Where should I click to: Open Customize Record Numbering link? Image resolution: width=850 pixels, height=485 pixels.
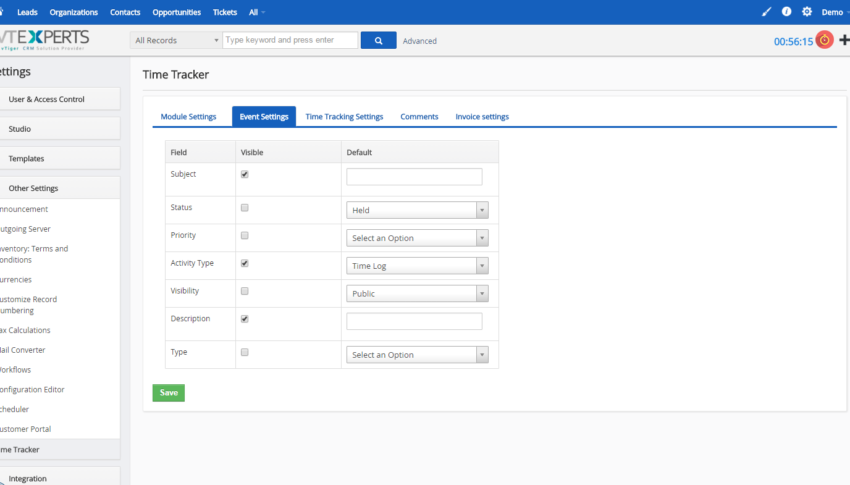[x=28, y=305]
